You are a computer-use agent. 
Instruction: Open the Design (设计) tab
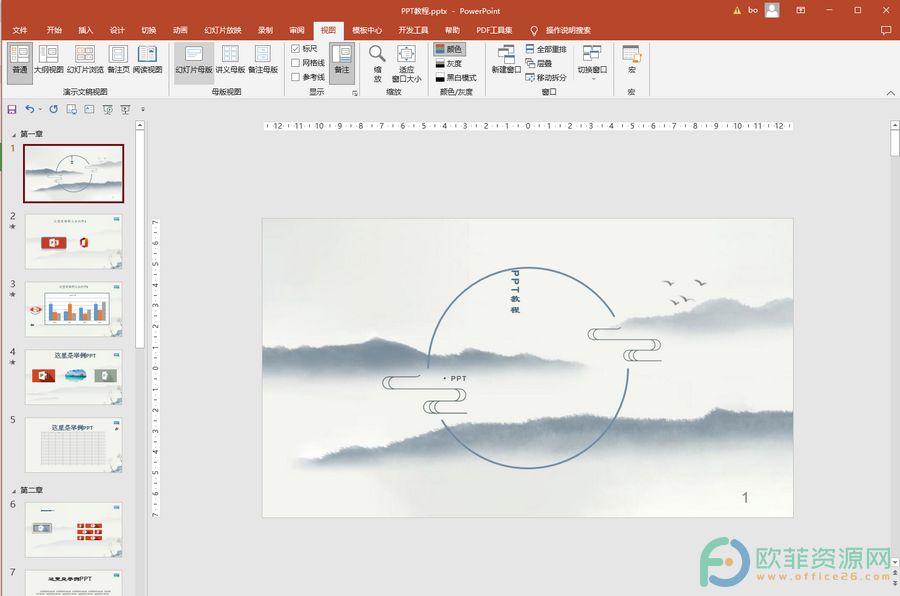click(x=117, y=30)
